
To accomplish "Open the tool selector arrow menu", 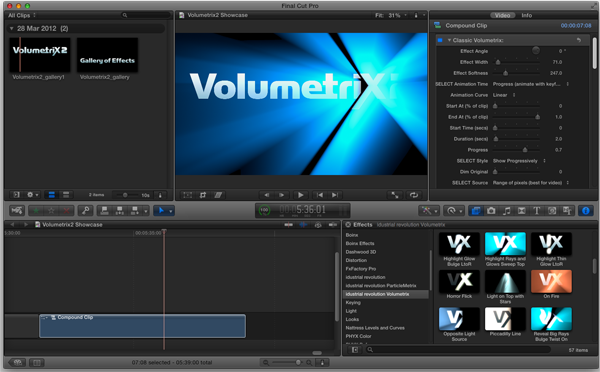I will point(164,210).
